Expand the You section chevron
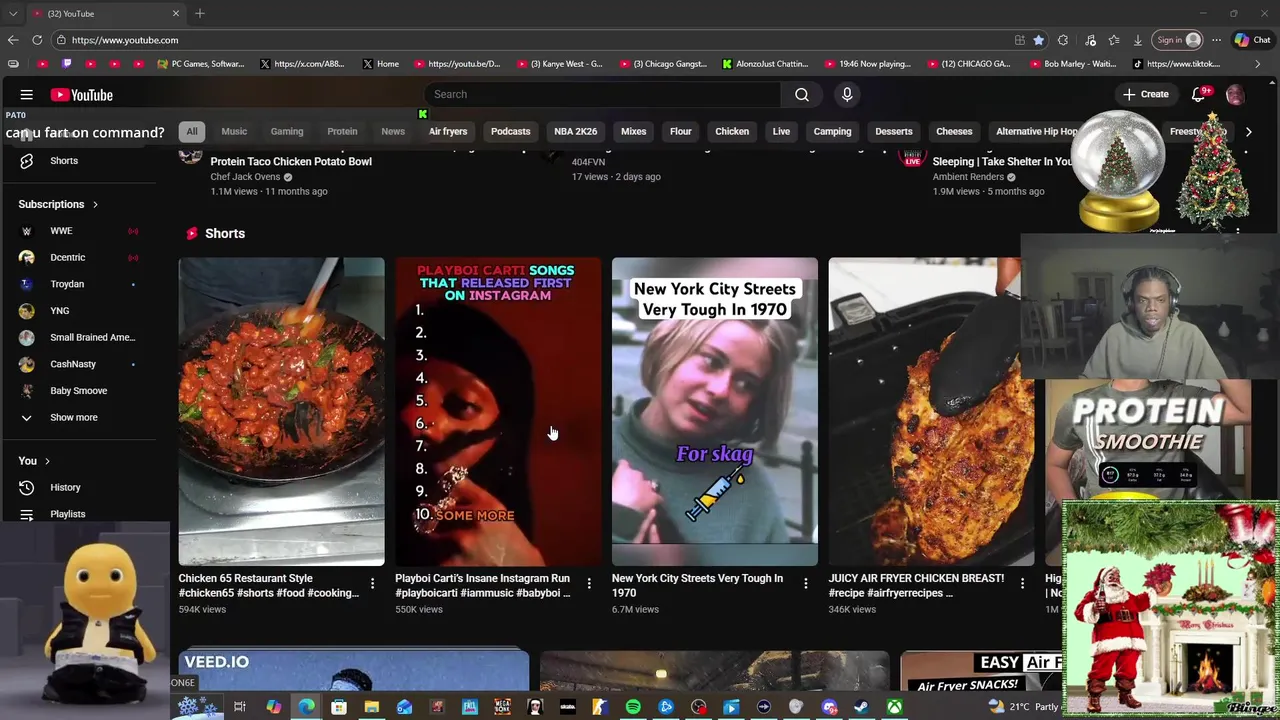Screen dimensions: 1280x720 click(45, 461)
